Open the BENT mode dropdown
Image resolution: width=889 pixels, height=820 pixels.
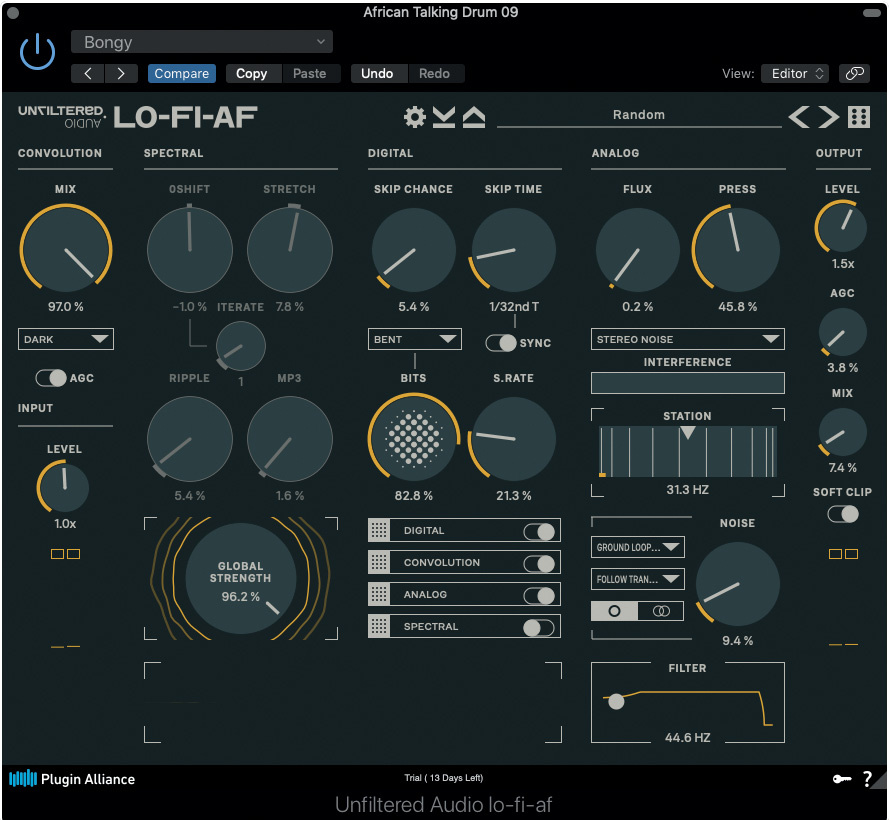tap(414, 339)
